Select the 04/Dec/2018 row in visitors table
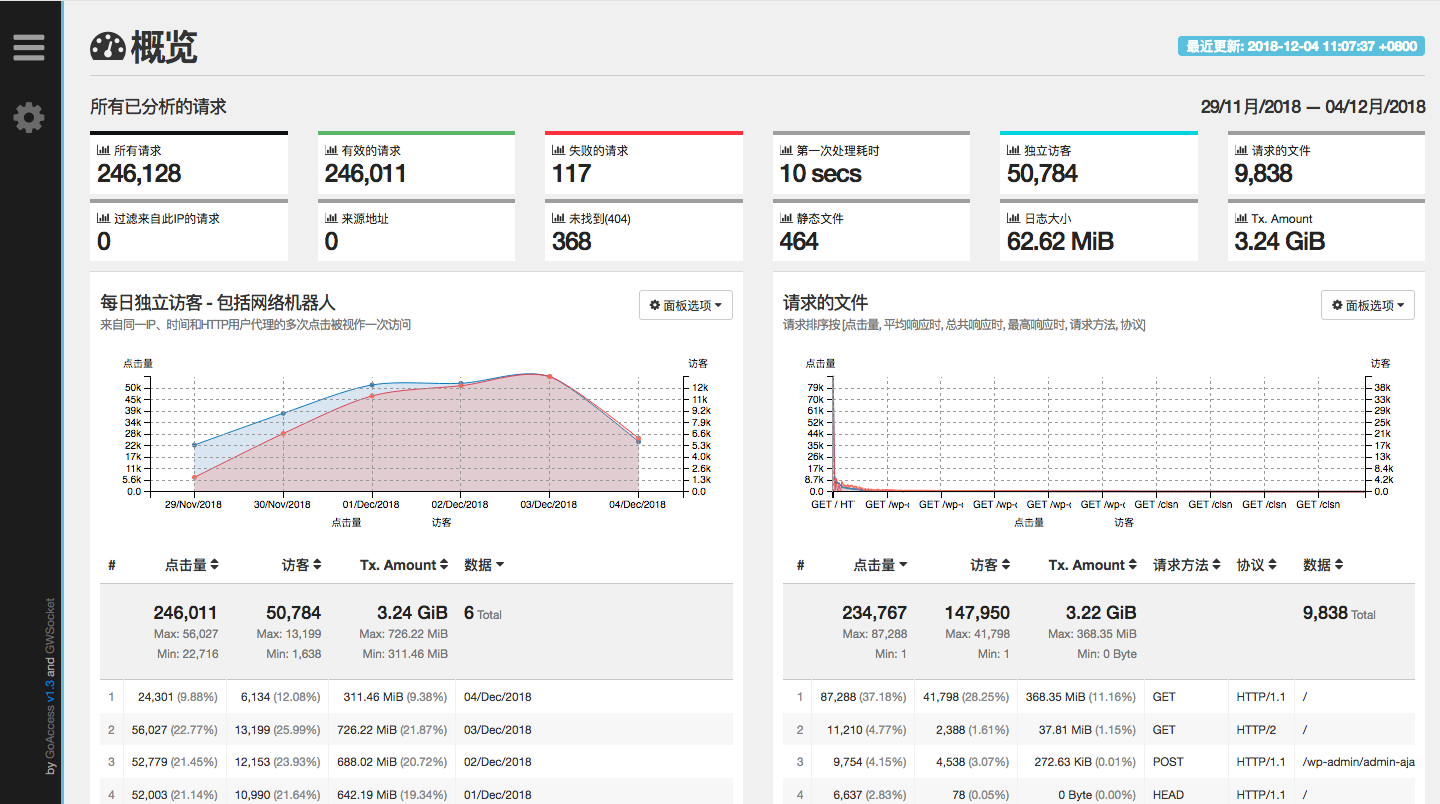This screenshot has width=1440, height=804. (x=416, y=697)
